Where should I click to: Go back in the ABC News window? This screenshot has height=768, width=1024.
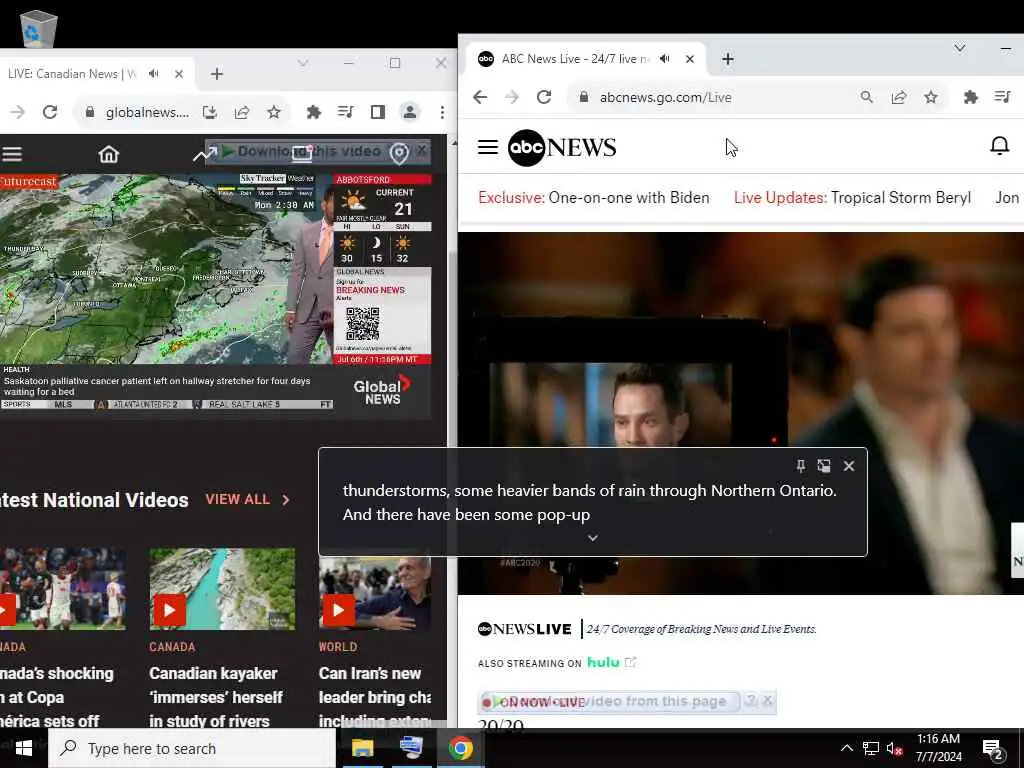[480, 97]
